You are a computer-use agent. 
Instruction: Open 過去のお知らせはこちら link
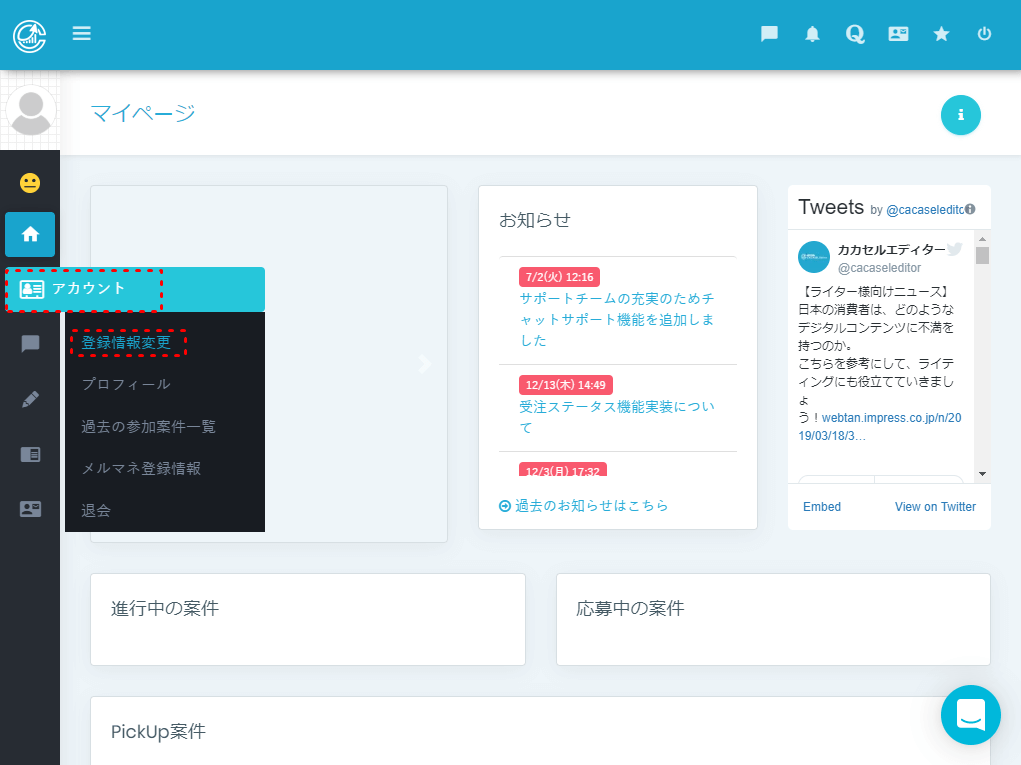pyautogui.click(x=590, y=506)
